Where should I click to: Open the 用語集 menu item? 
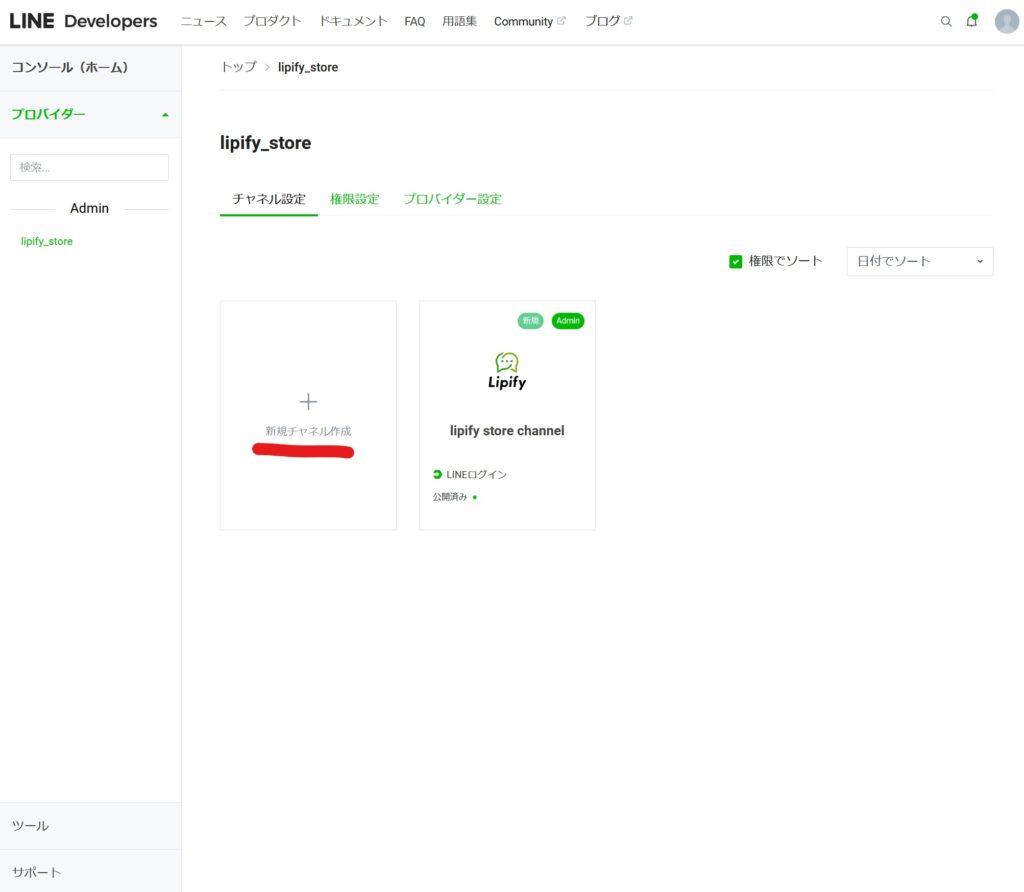click(459, 21)
